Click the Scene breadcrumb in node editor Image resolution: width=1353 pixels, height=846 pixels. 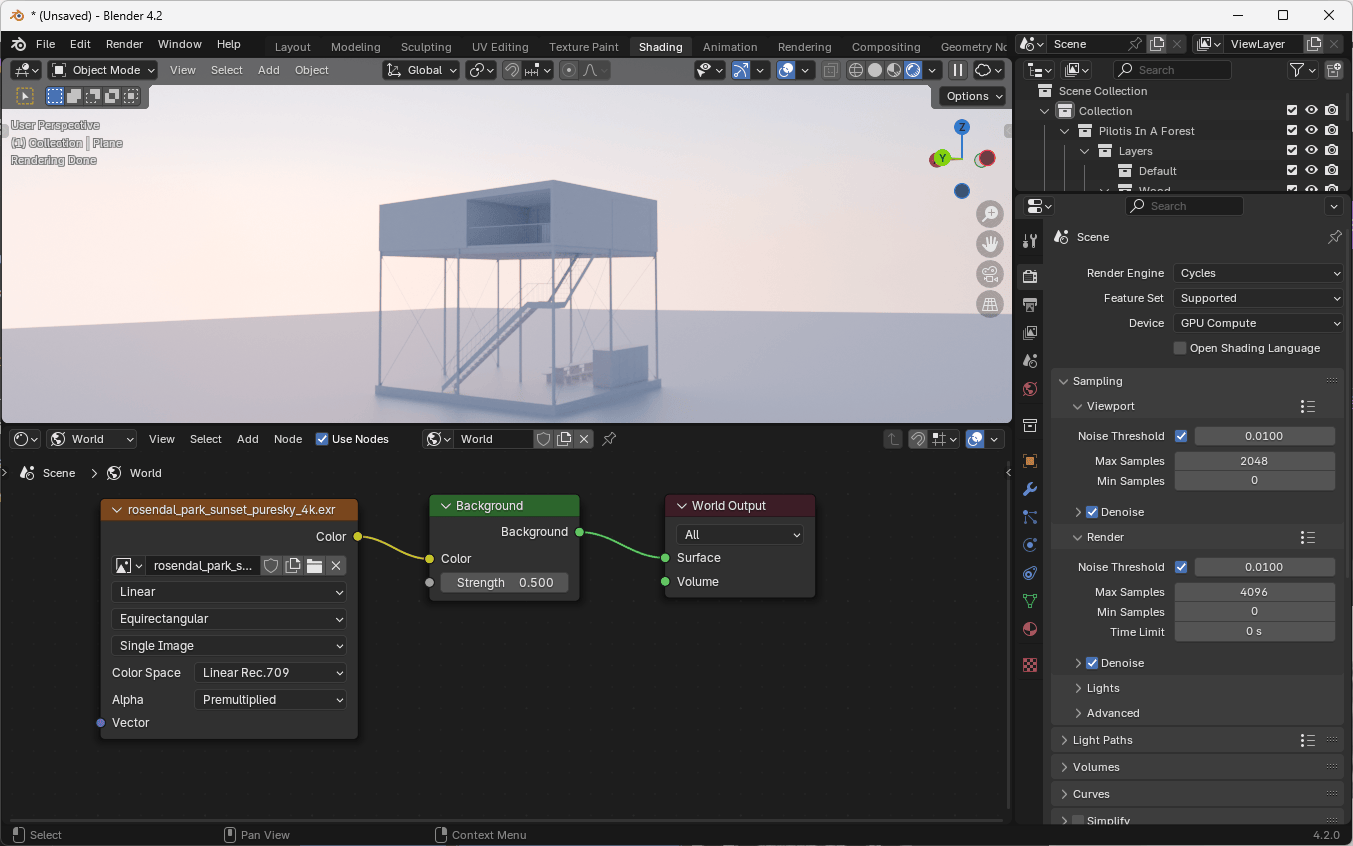[x=59, y=473]
